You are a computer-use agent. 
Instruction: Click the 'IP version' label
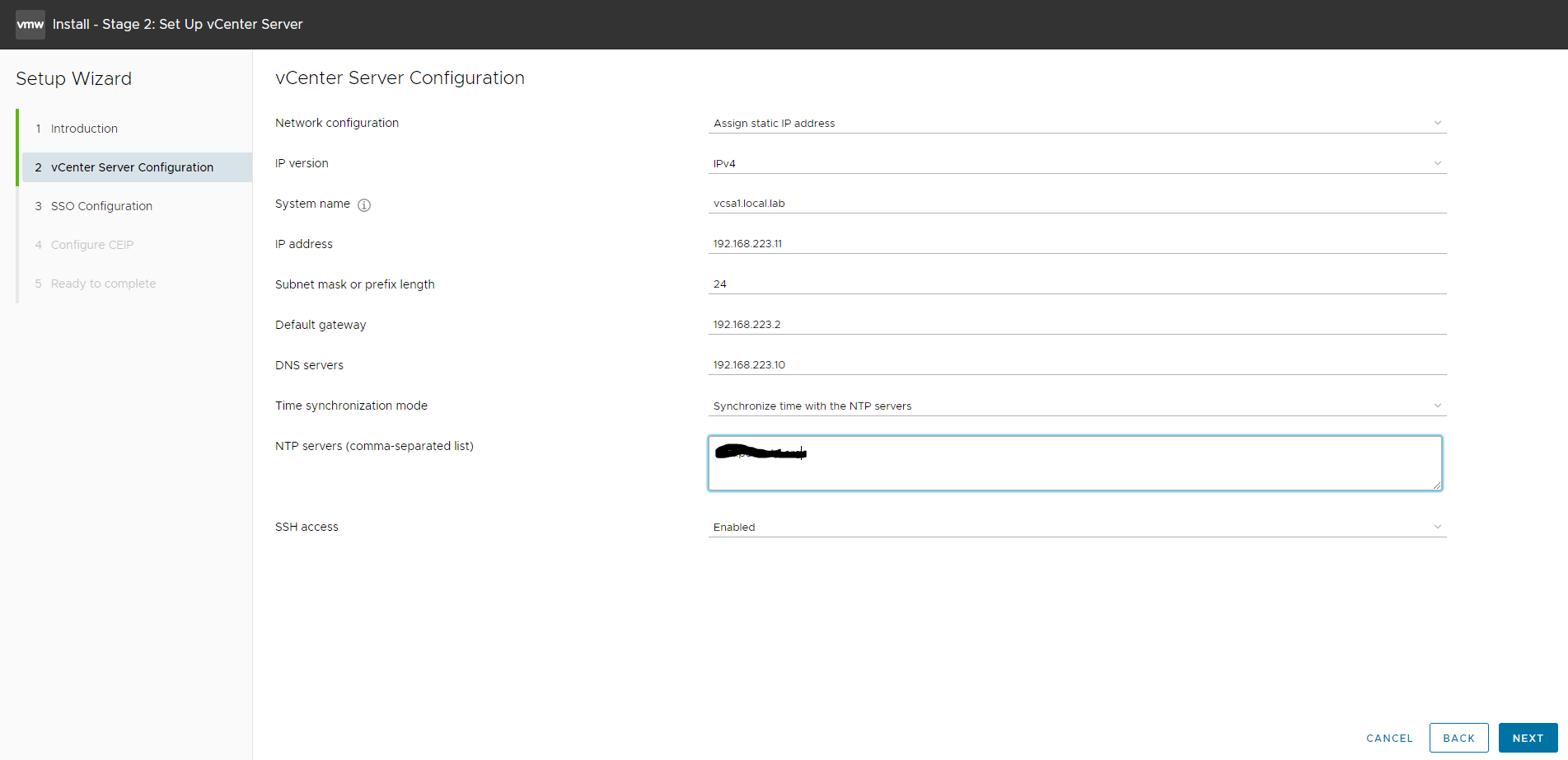302,163
